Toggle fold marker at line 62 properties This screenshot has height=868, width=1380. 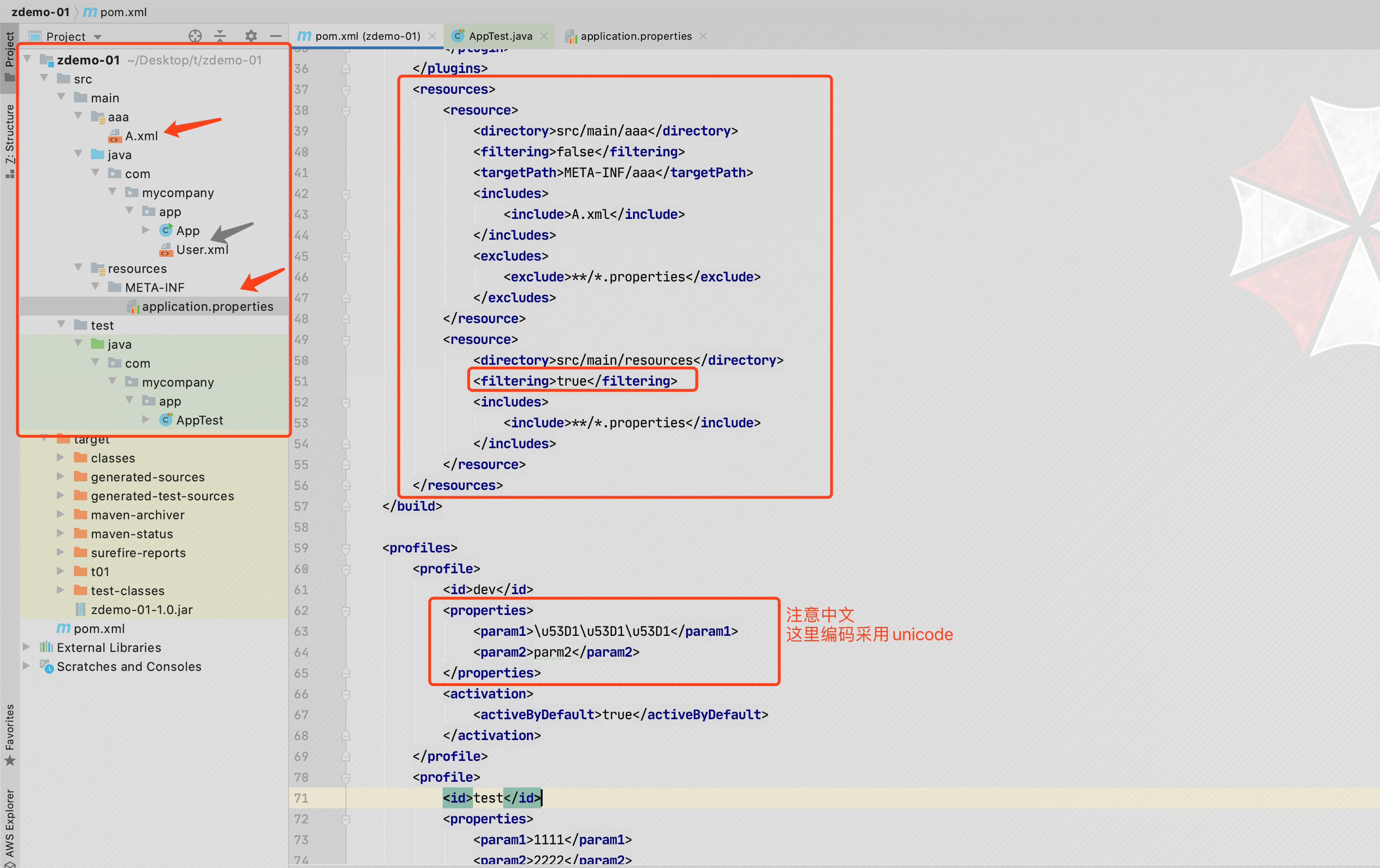point(345,611)
